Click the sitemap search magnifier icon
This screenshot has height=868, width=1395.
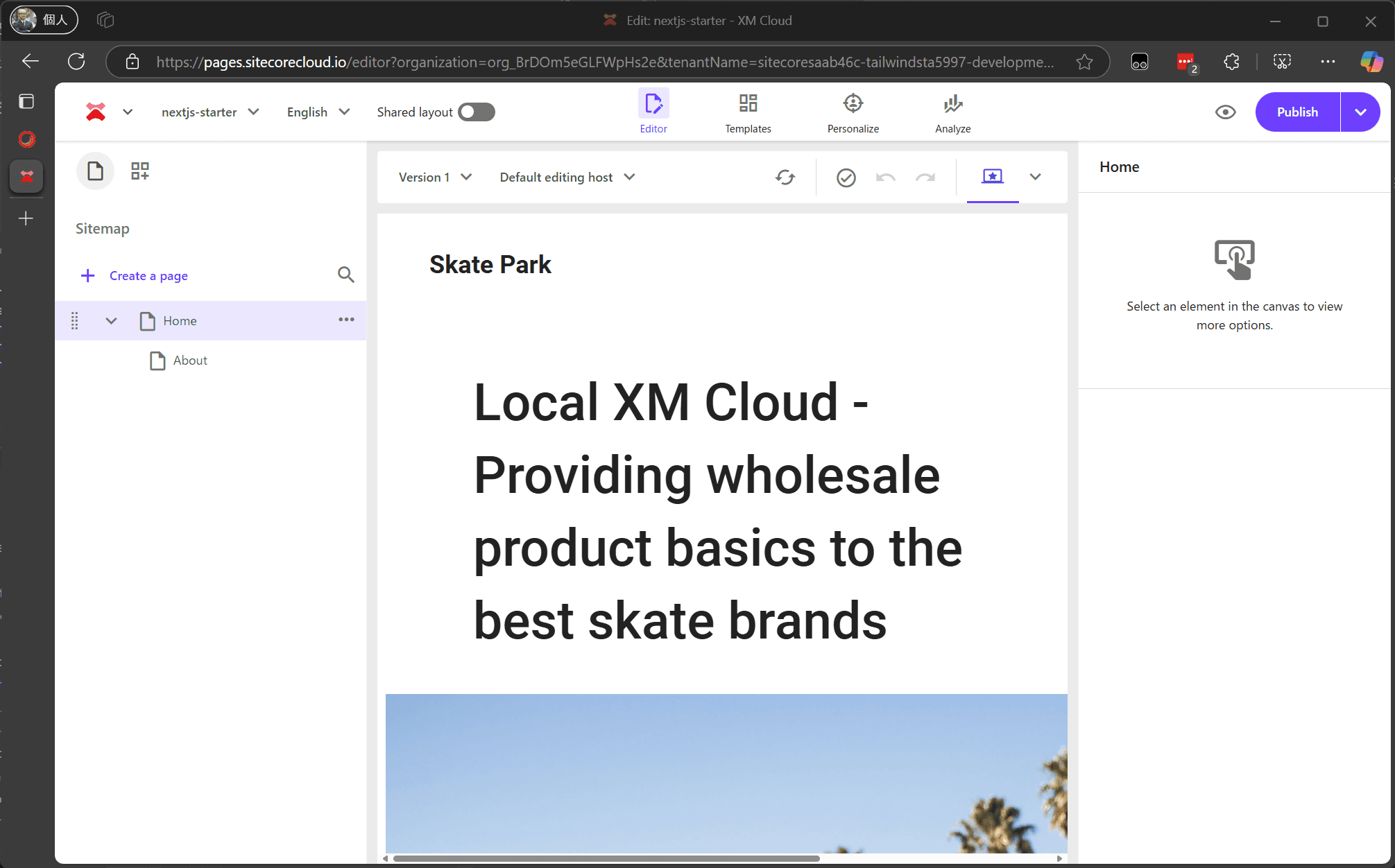click(x=345, y=275)
